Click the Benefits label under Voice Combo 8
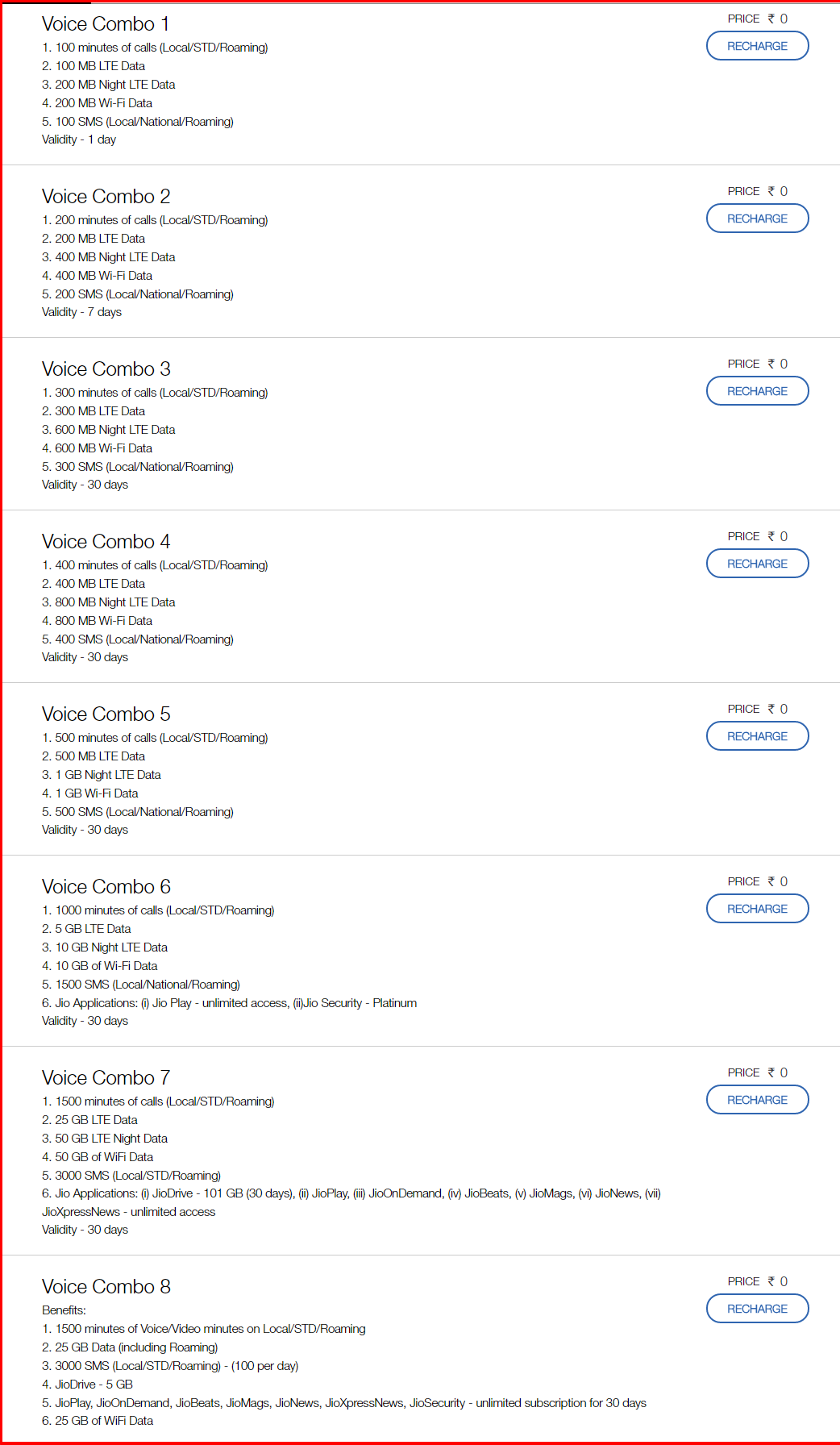This screenshot has width=840, height=1445. click(x=64, y=1310)
